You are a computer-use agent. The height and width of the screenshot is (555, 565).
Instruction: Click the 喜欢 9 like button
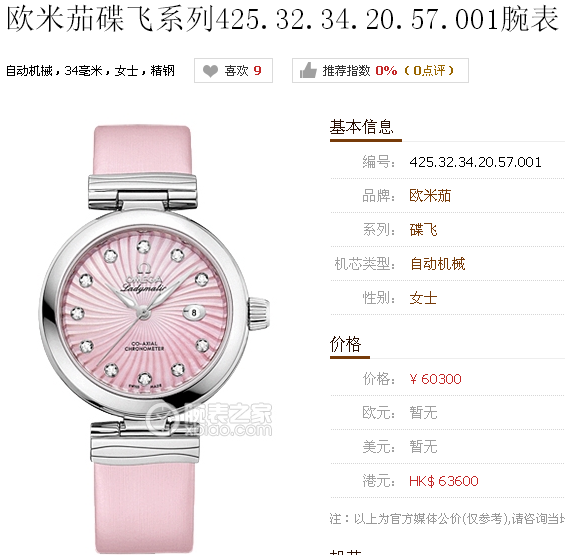point(233,71)
